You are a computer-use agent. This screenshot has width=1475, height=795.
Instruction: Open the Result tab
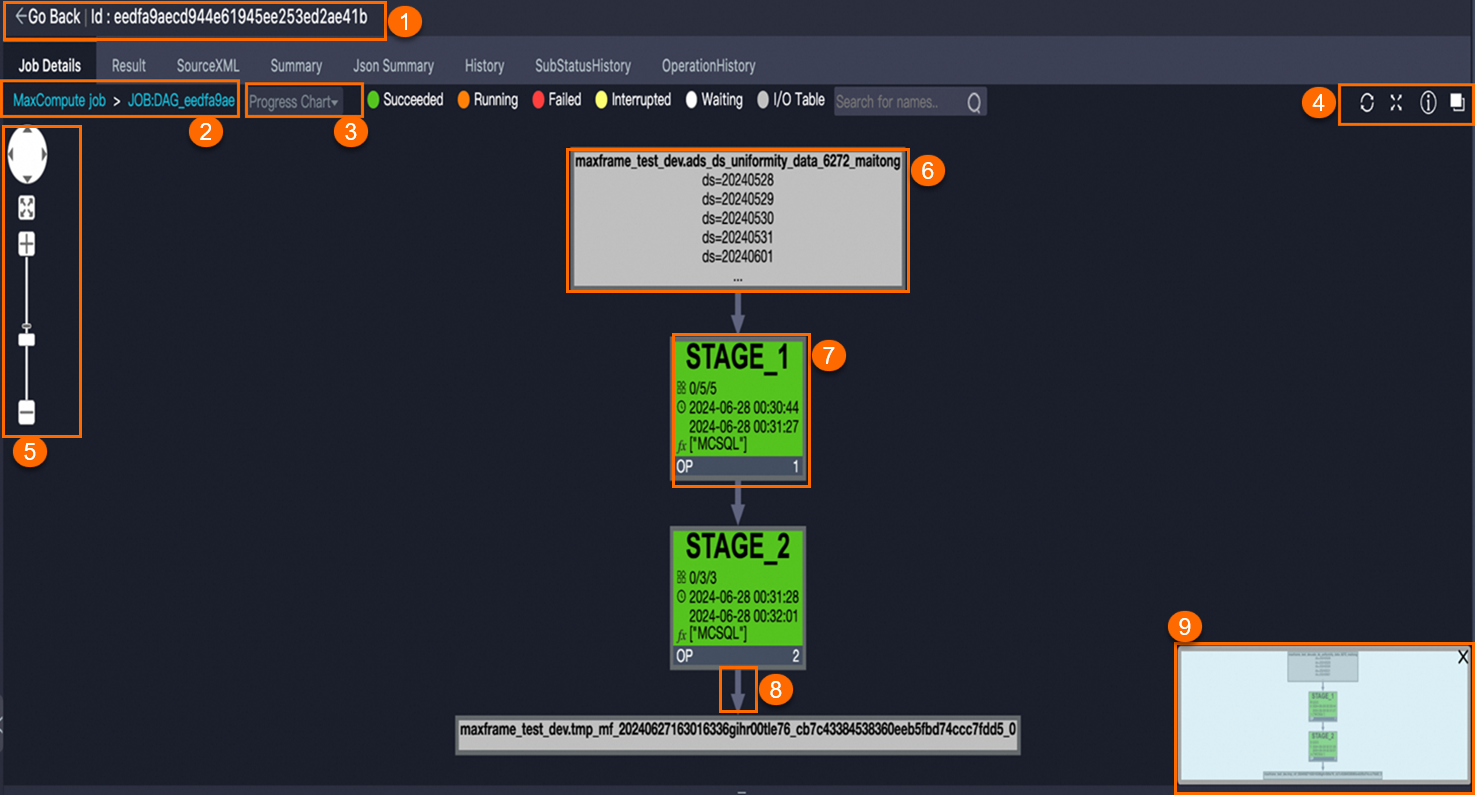[129, 66]
